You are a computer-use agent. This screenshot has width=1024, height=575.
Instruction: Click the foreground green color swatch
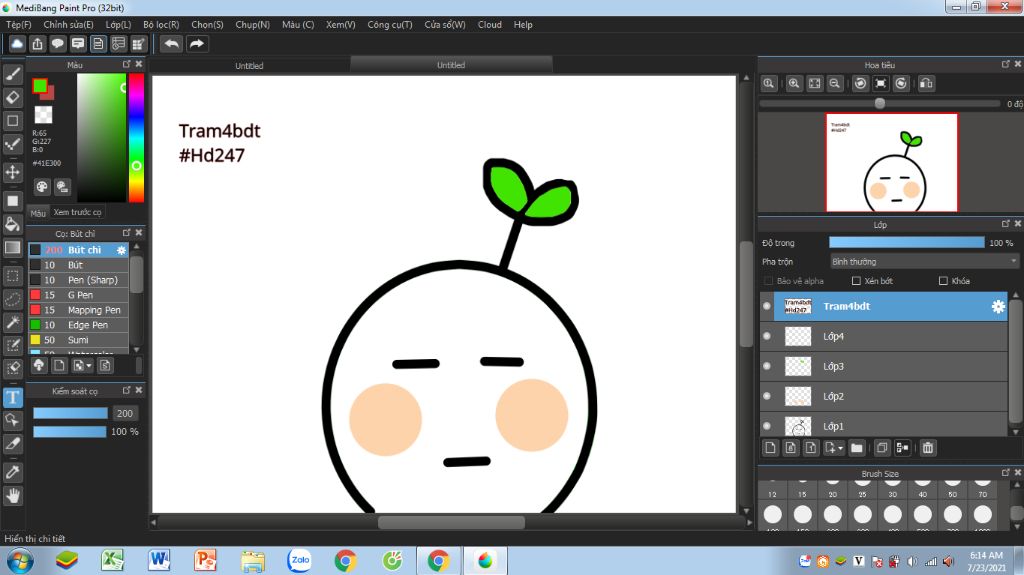(40, 86)
